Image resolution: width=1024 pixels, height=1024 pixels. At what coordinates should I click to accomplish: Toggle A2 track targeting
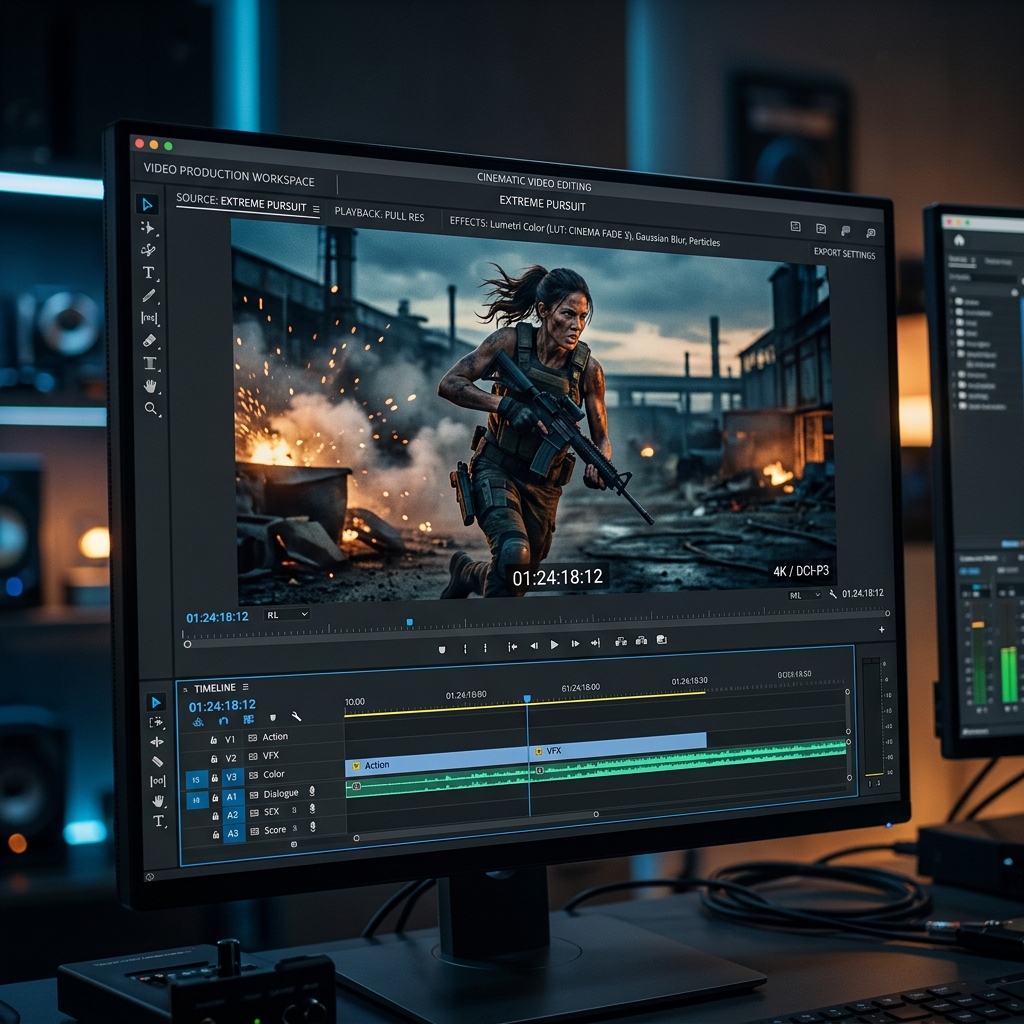pyautogui.click(x=232, y=815)
